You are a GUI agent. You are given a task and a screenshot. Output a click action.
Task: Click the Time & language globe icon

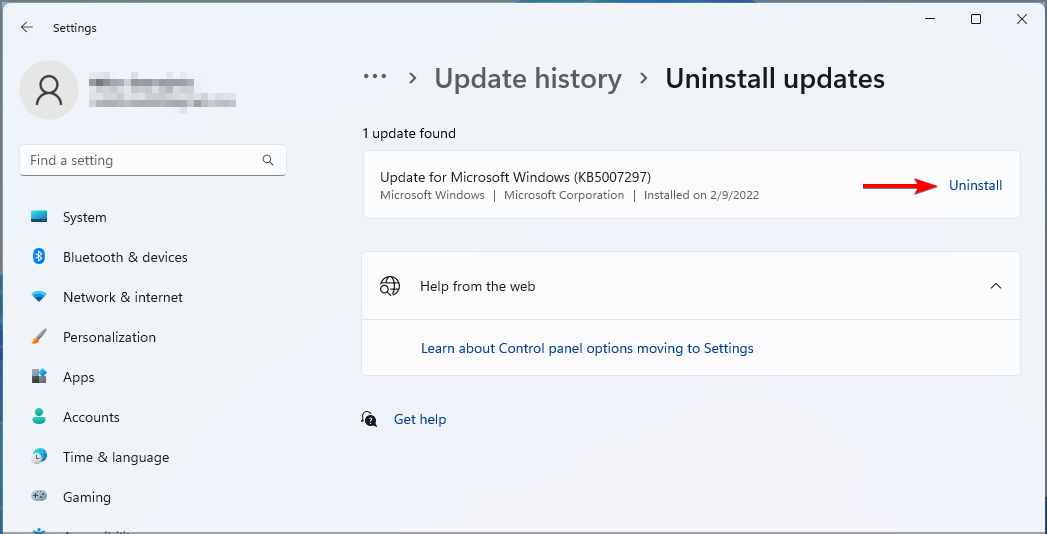pyautogui.click(x=39, y=457)
